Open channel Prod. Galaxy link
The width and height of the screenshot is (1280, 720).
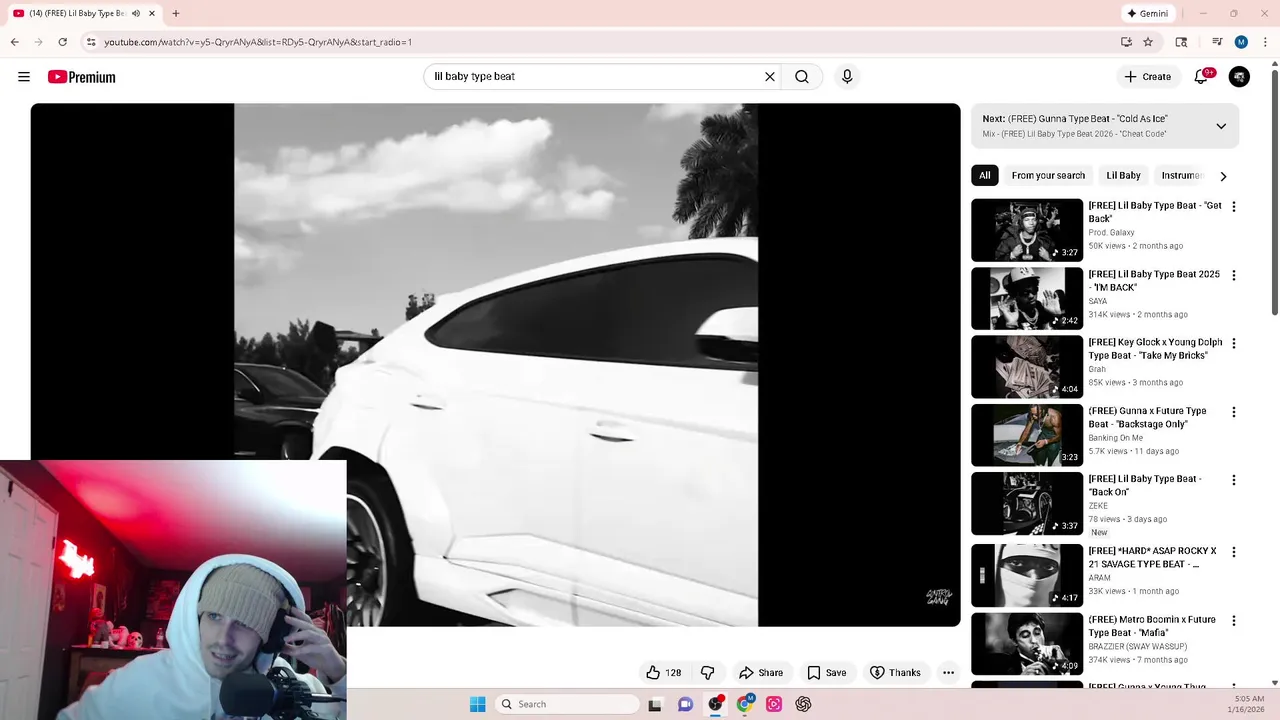pyautogui.click(x=1111, y=232)
